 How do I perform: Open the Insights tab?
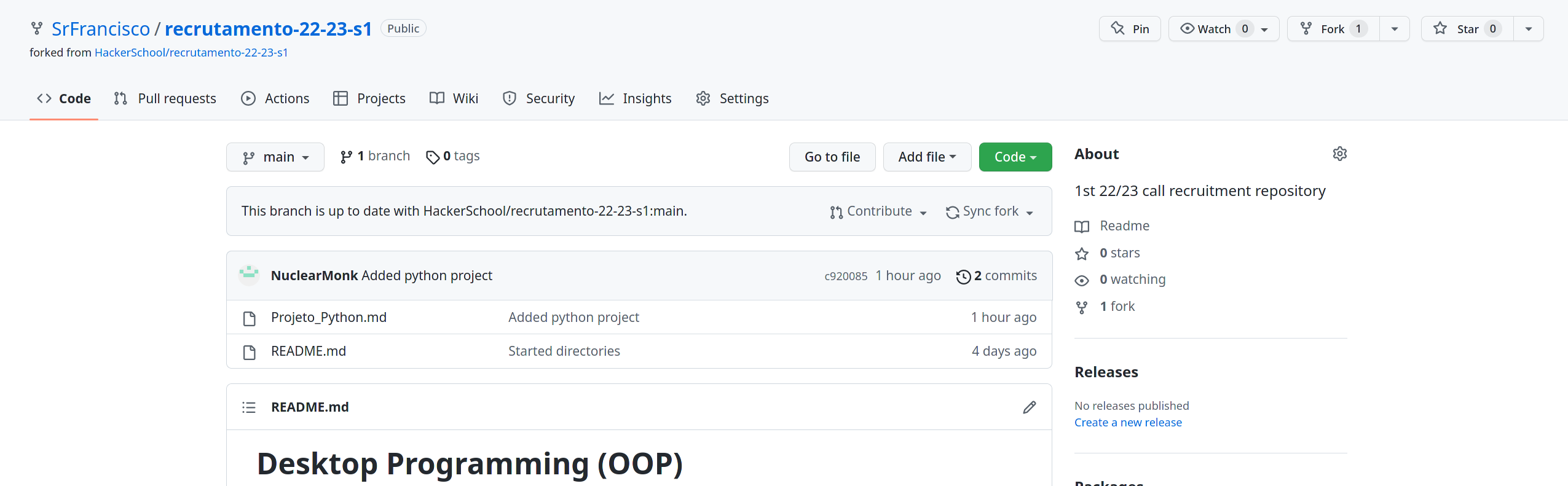click(635, 98)
